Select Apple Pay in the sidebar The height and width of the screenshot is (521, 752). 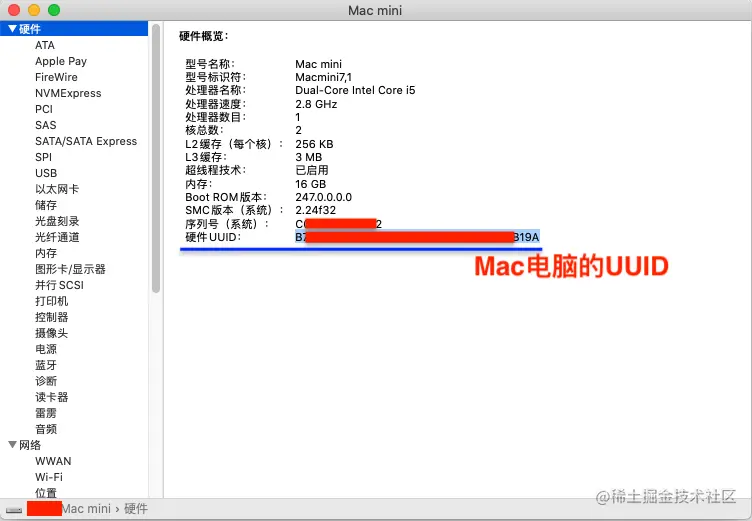tap(61, 61)
